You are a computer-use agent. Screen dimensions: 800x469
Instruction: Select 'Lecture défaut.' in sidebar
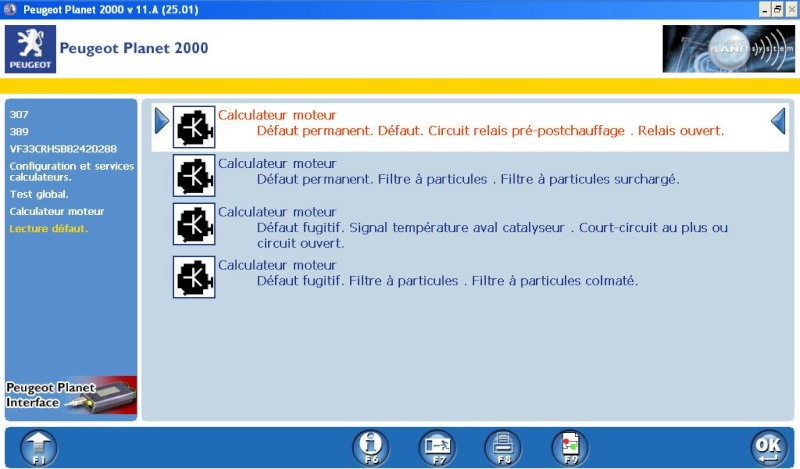click(x=48, y=229)
